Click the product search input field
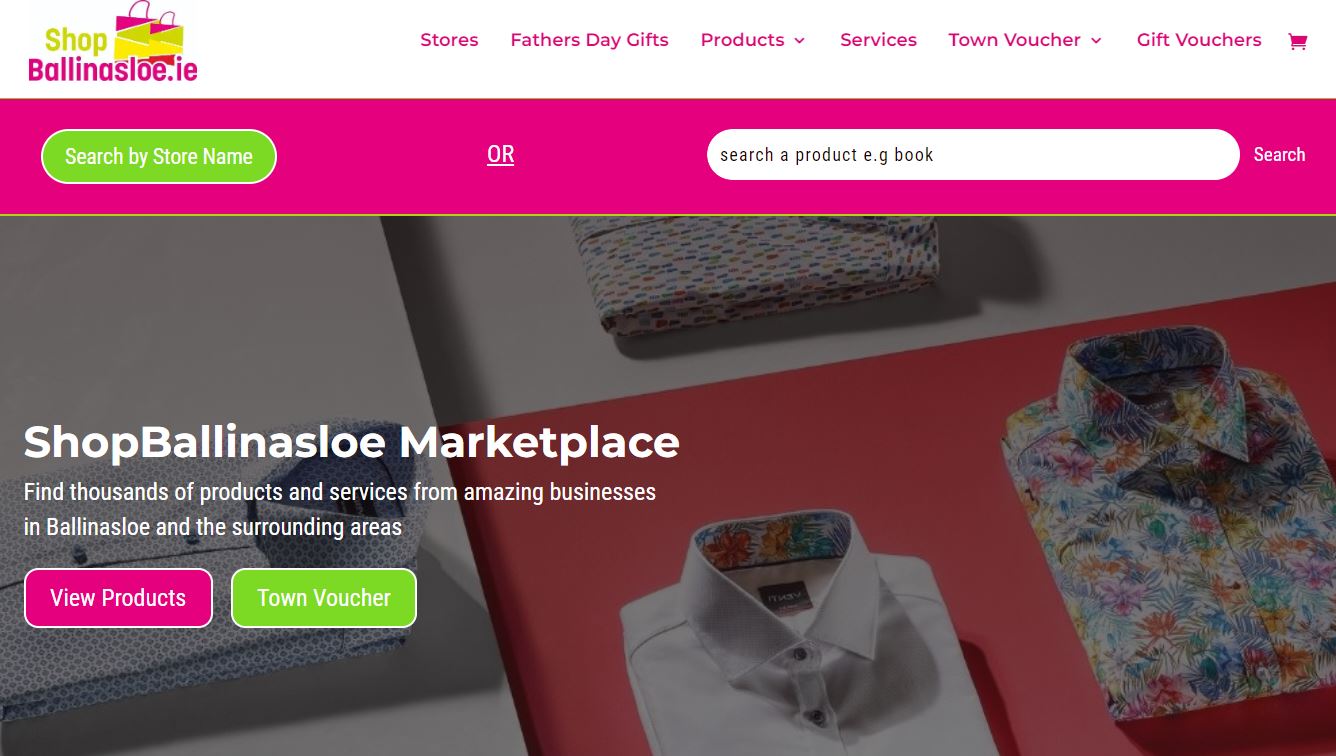Viewport: 1336px width, 756px height. click(973, 155)
